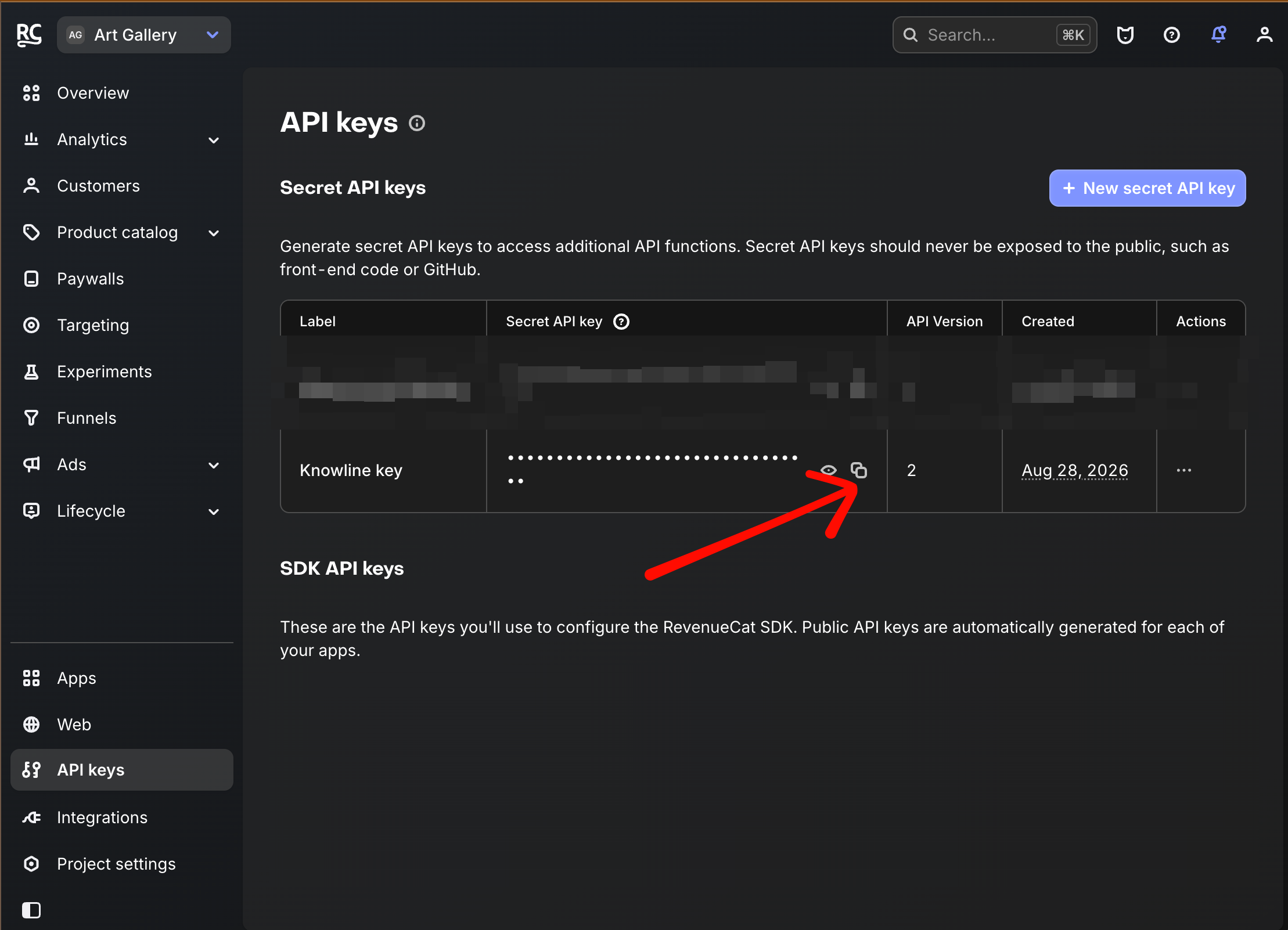1288x930 pixels.
Task: Expand the Product catalog chevron
Action: (214, 233)
